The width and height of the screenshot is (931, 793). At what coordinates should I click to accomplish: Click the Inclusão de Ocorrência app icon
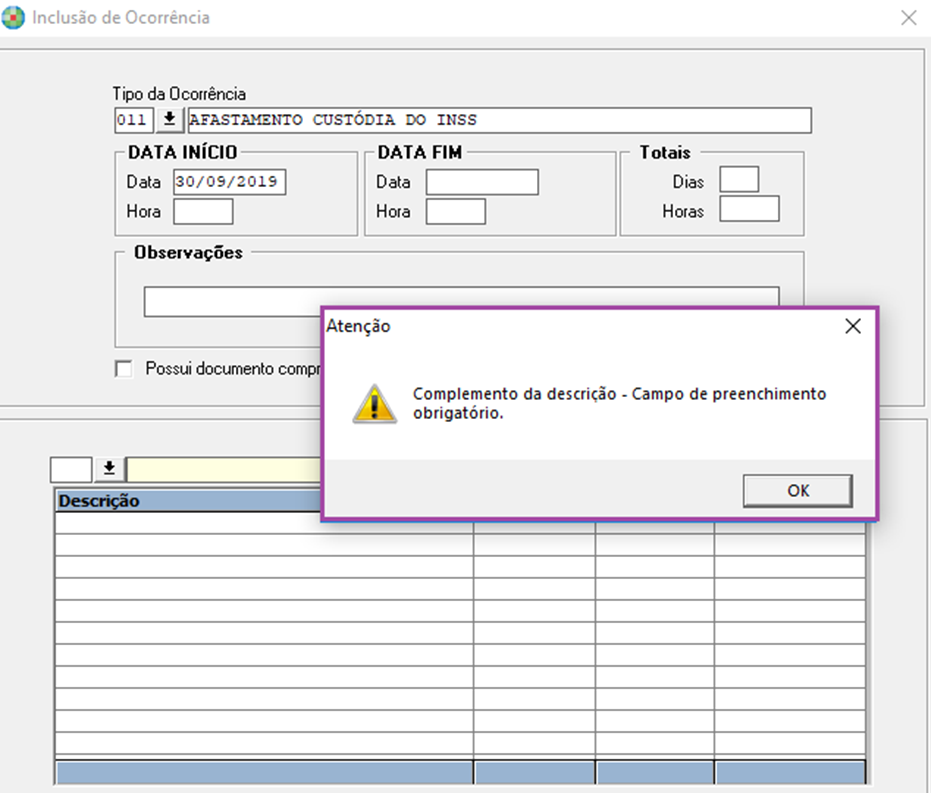point(13,17)
